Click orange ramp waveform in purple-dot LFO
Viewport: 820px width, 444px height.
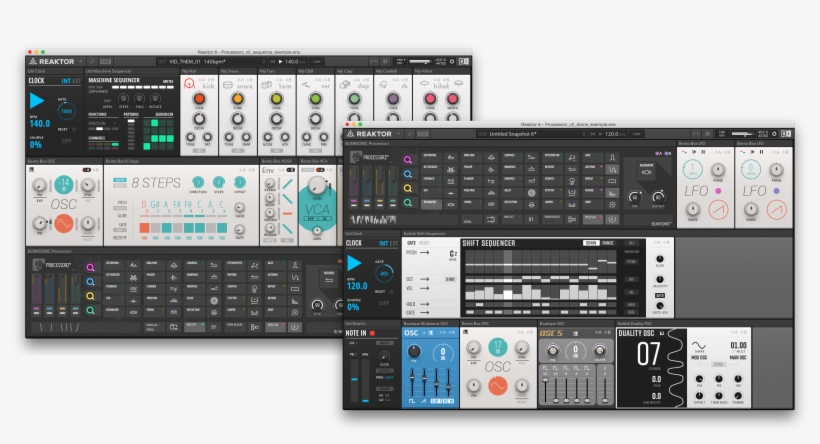[776, 210]
